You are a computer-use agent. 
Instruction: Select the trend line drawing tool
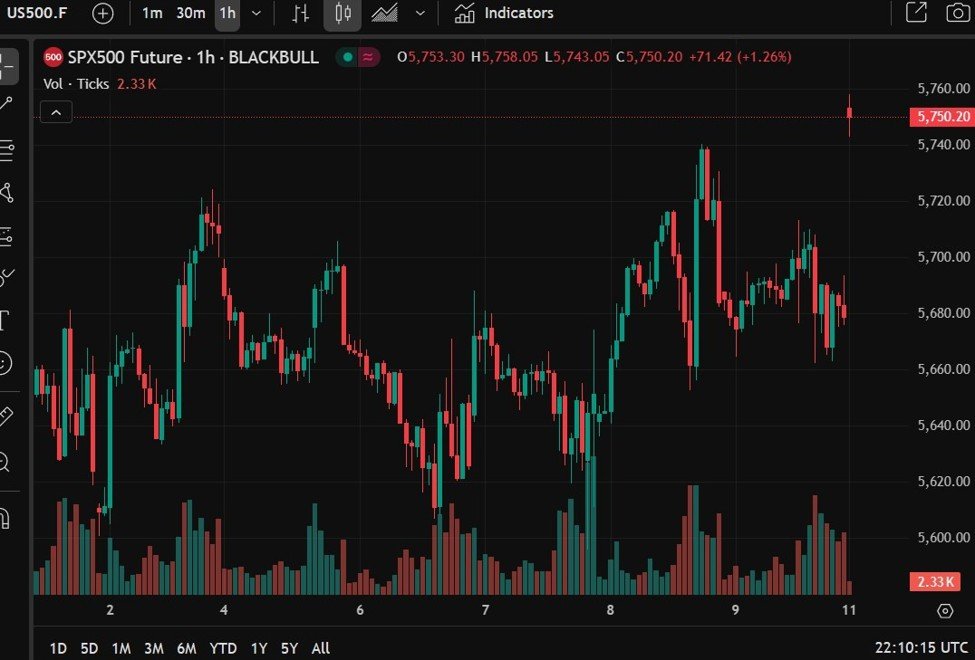(x=6, y=104)
